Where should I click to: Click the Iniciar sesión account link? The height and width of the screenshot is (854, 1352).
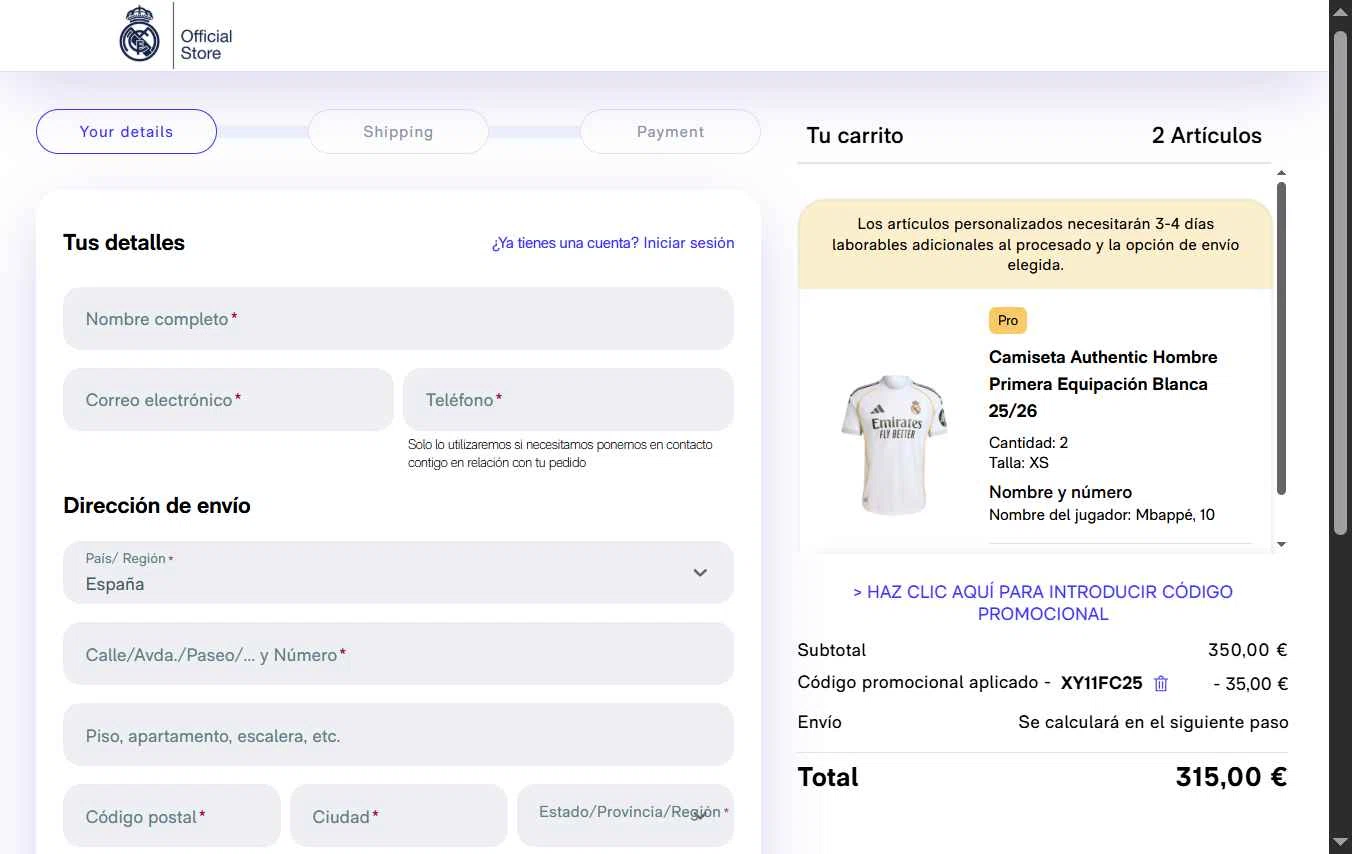click(x=689, y=243)
